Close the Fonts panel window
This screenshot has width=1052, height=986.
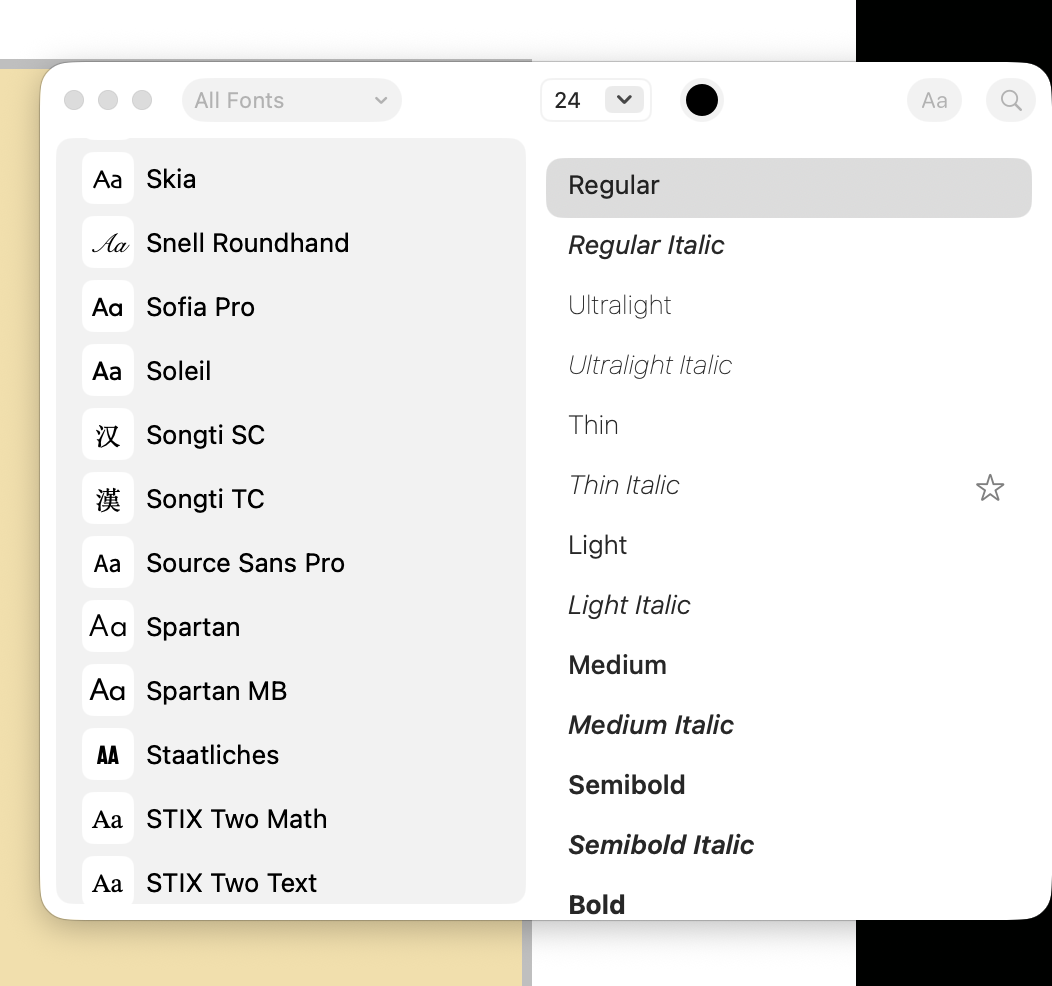74,100
